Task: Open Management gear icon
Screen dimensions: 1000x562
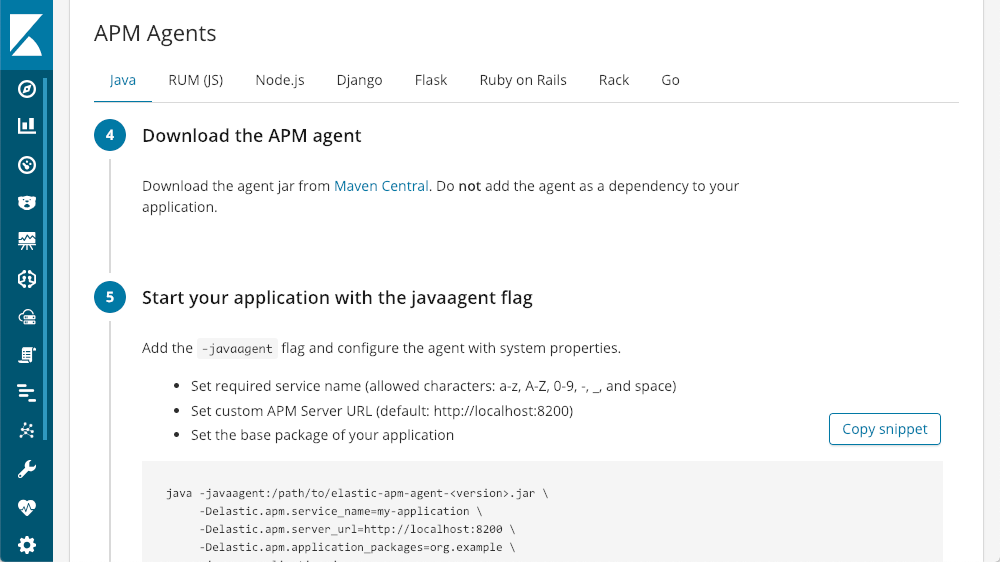Action: (26, 545)
